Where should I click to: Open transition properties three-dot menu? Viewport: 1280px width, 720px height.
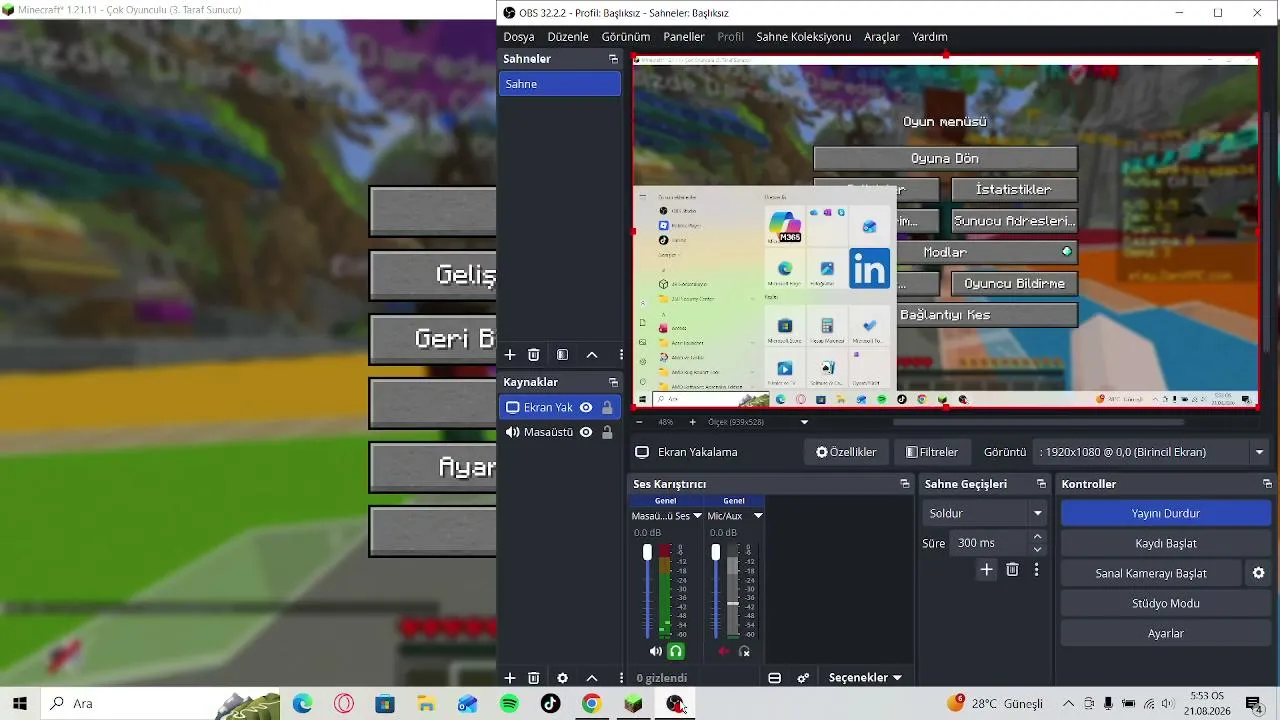1036,570
